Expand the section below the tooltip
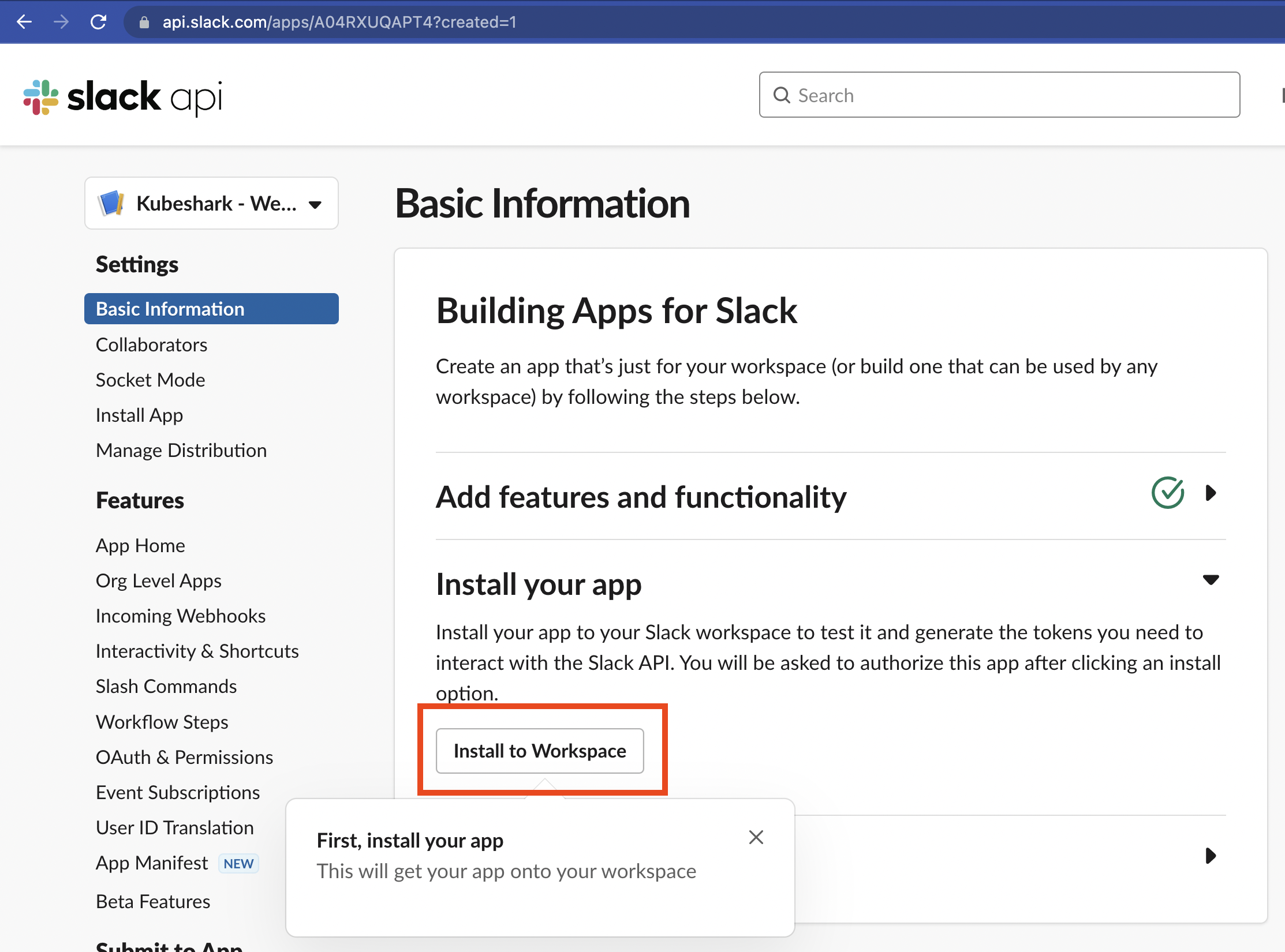1285x952 pixels. tap(1211, 856)
